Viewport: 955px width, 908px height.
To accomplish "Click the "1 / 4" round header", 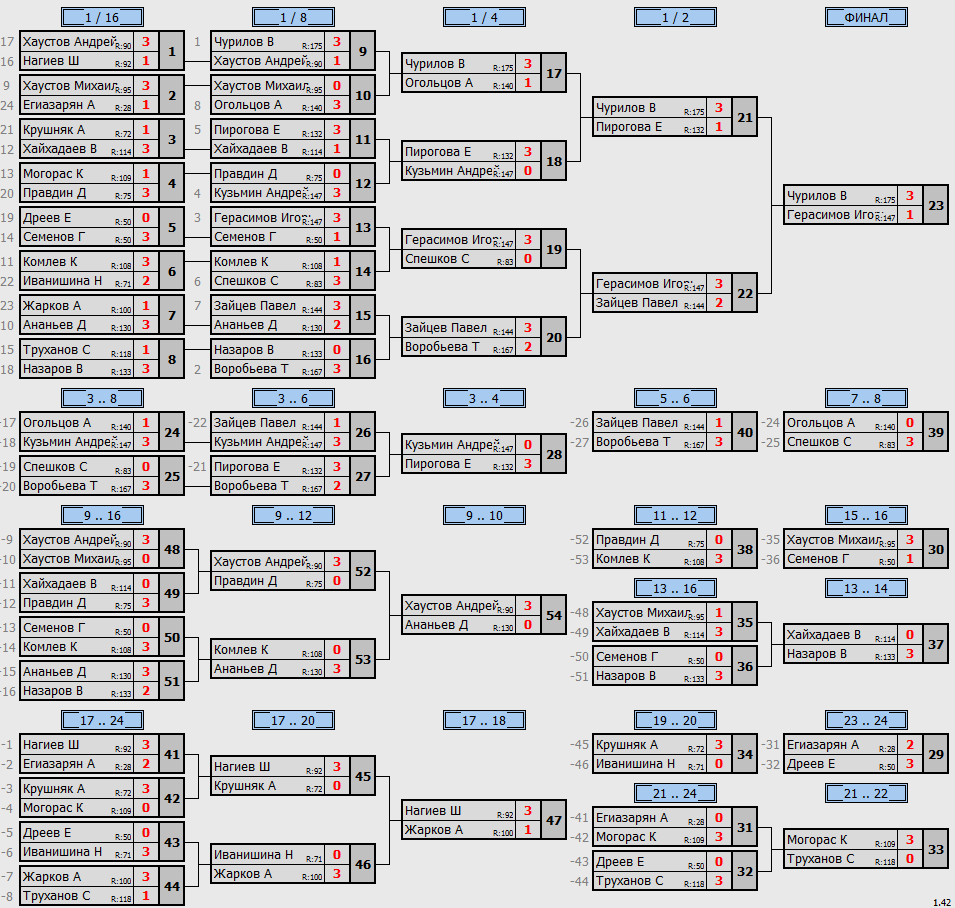I will point(484,17).
